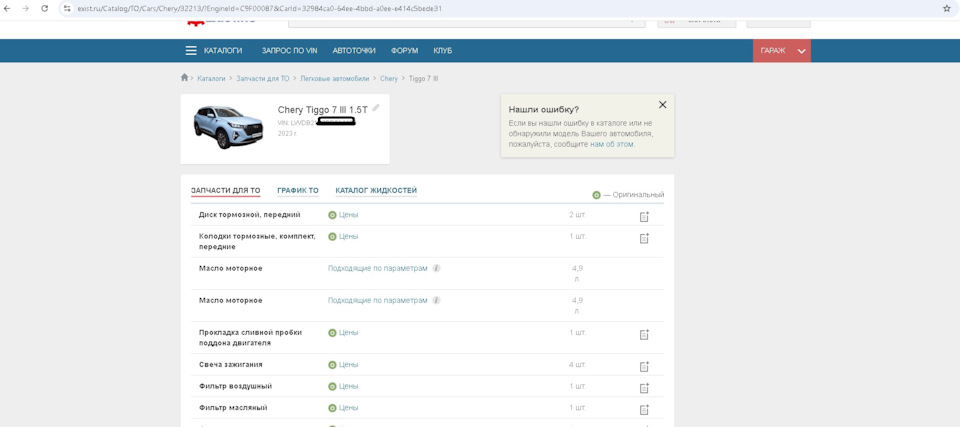Open the Форум menu item

404,51
